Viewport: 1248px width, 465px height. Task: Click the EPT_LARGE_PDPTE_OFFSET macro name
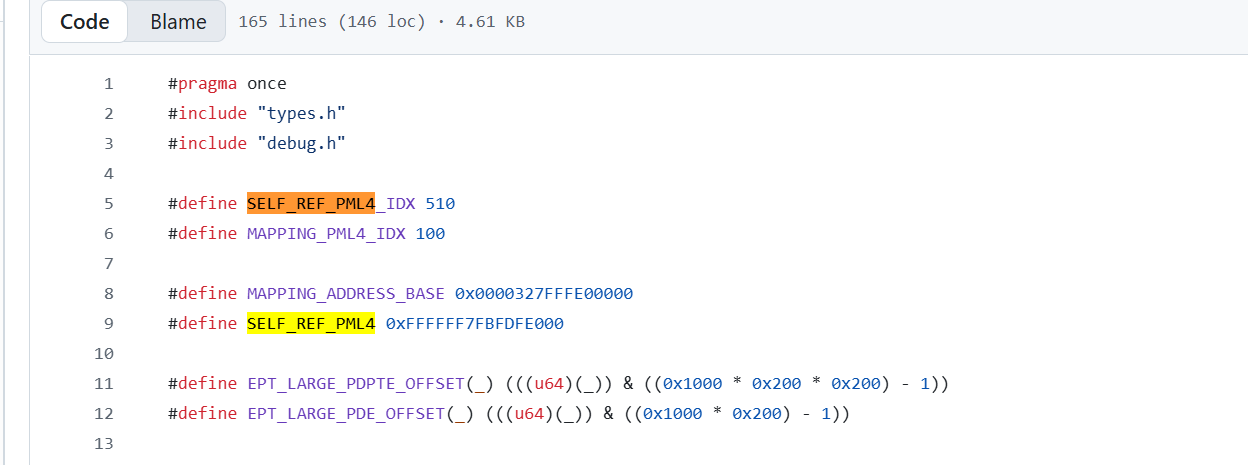click(x=355, y=384)
